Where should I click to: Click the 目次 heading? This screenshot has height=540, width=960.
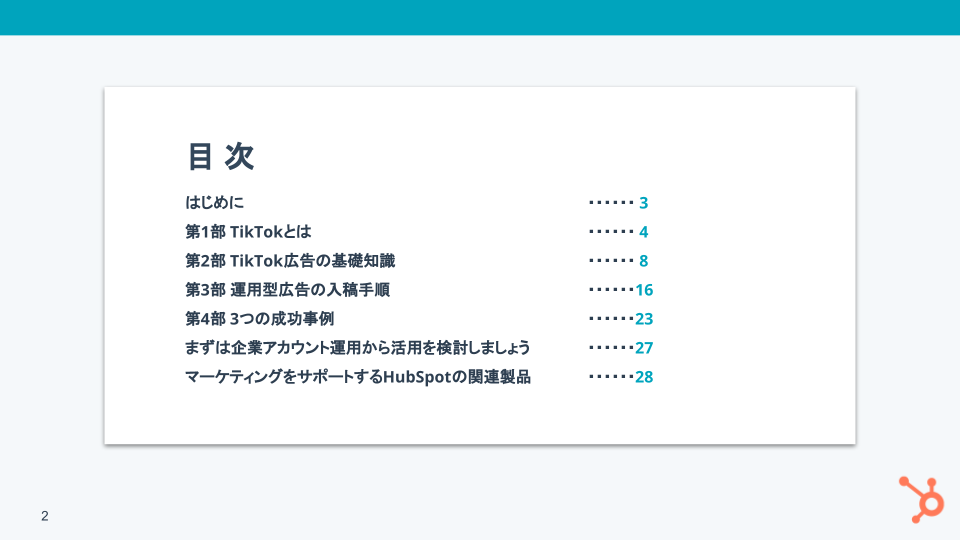tap(220, 156)
